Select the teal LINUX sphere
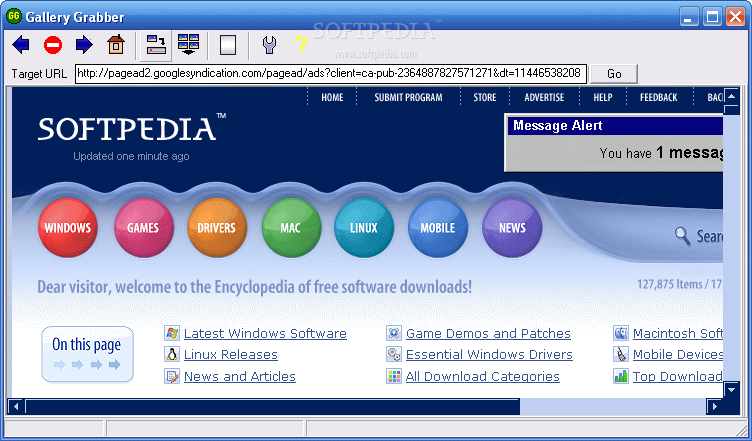This screenshot has height=441, width=752. pos(364,228)
